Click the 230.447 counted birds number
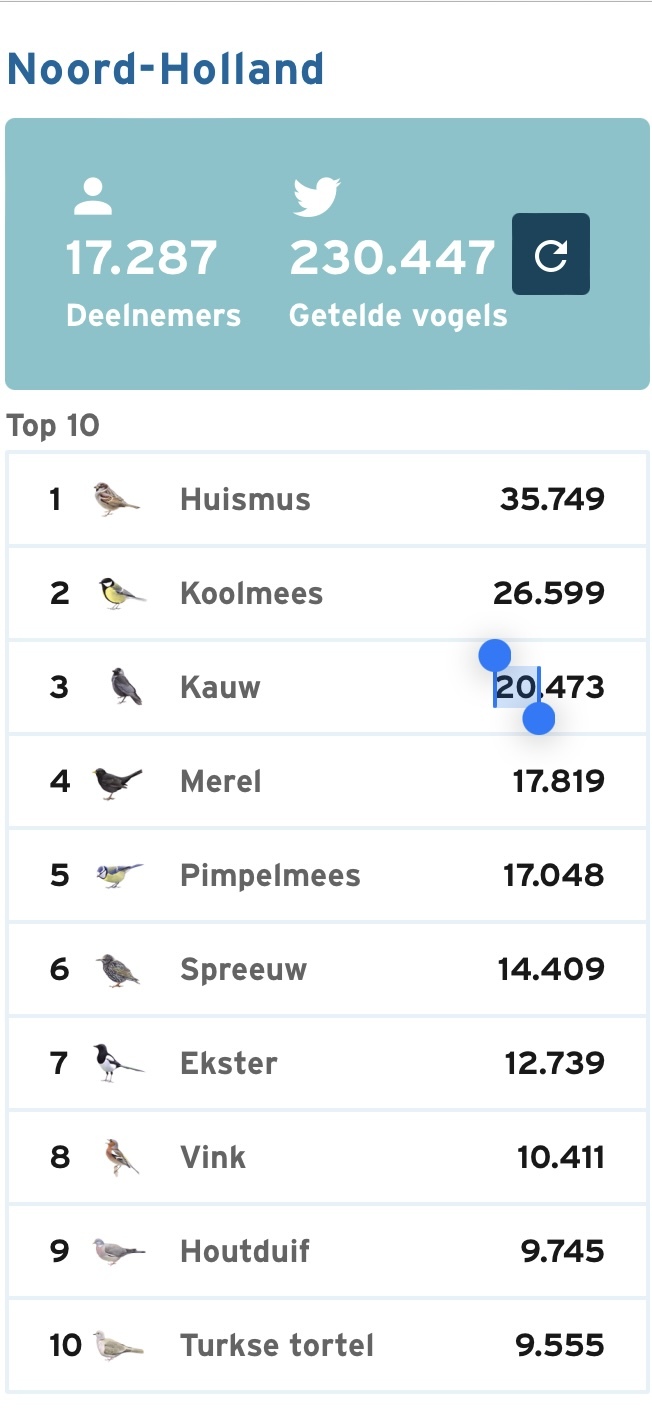Screen dimensions: 652x1424 (393, 258)
